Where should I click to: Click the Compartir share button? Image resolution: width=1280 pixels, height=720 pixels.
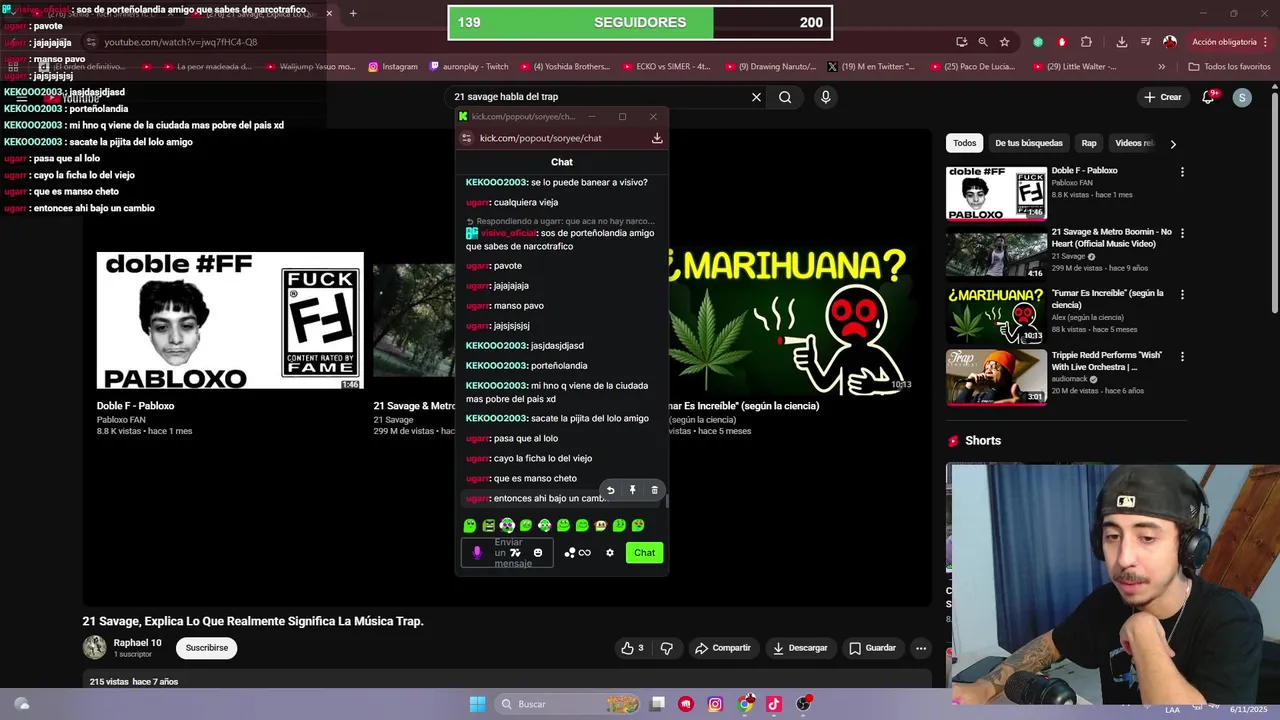(722, 648)
